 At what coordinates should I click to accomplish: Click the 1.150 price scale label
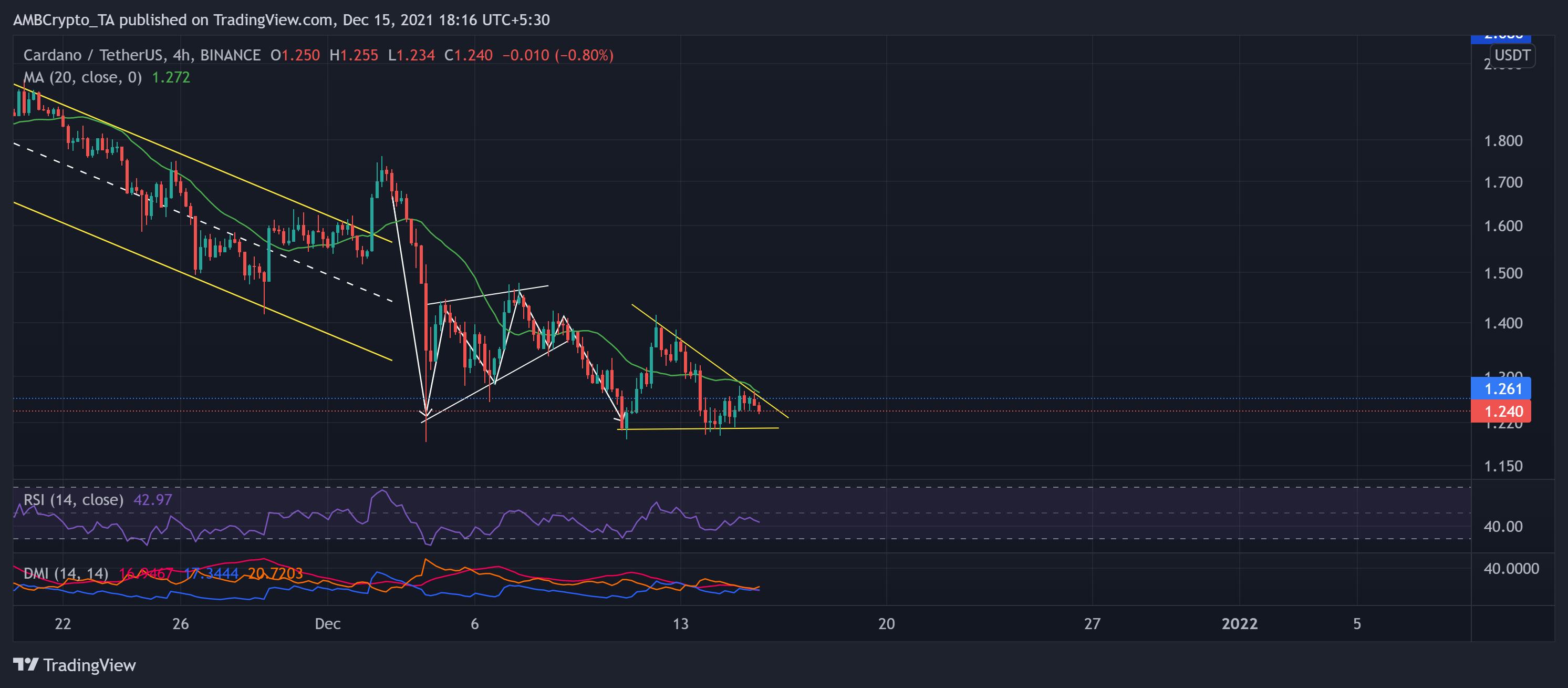1502,466
